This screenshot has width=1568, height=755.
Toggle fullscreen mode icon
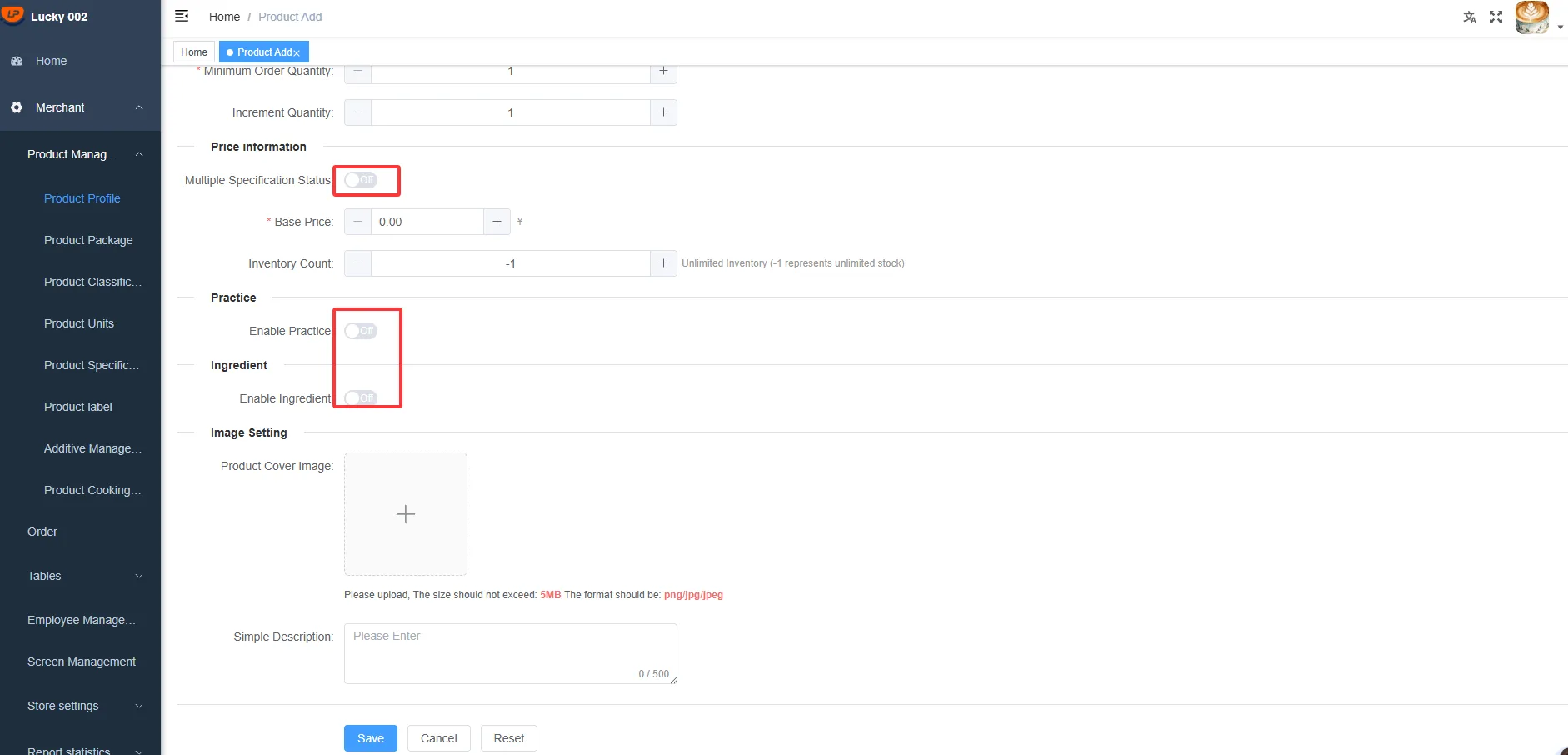[1496, 17]
